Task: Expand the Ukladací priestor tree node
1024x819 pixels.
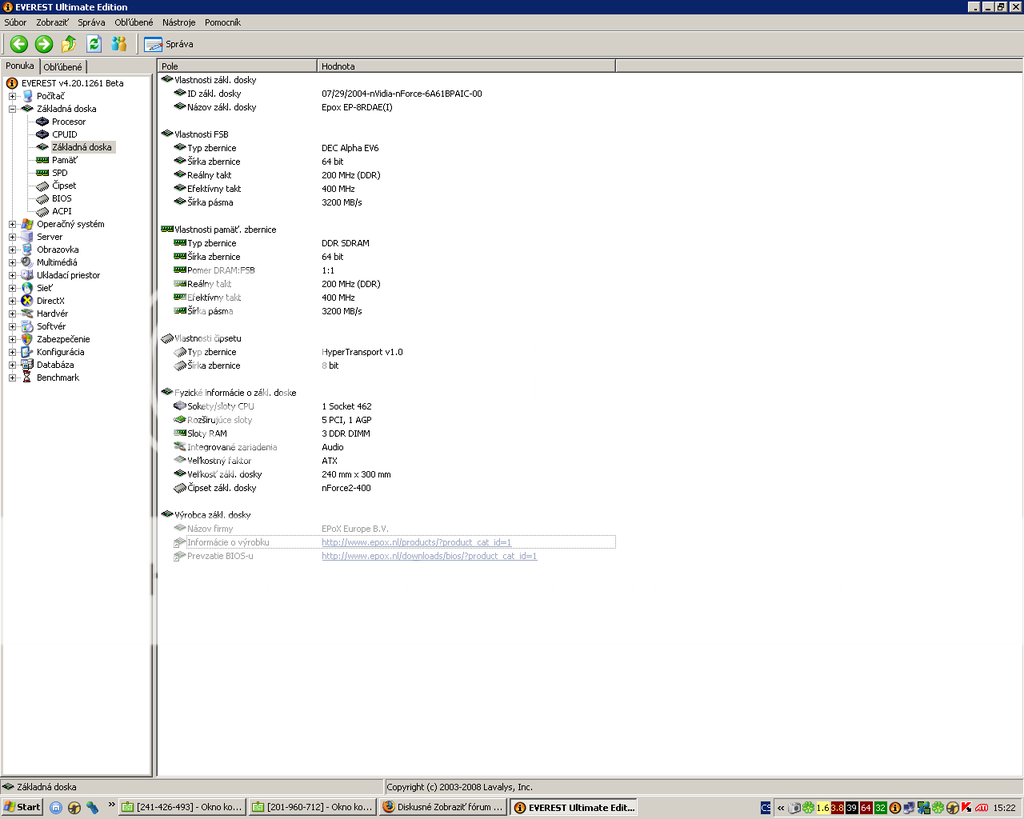Action: click(x=12, y=276)
